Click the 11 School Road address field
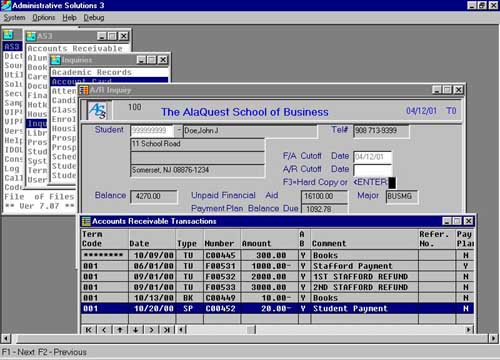 (x=197, y=144)
